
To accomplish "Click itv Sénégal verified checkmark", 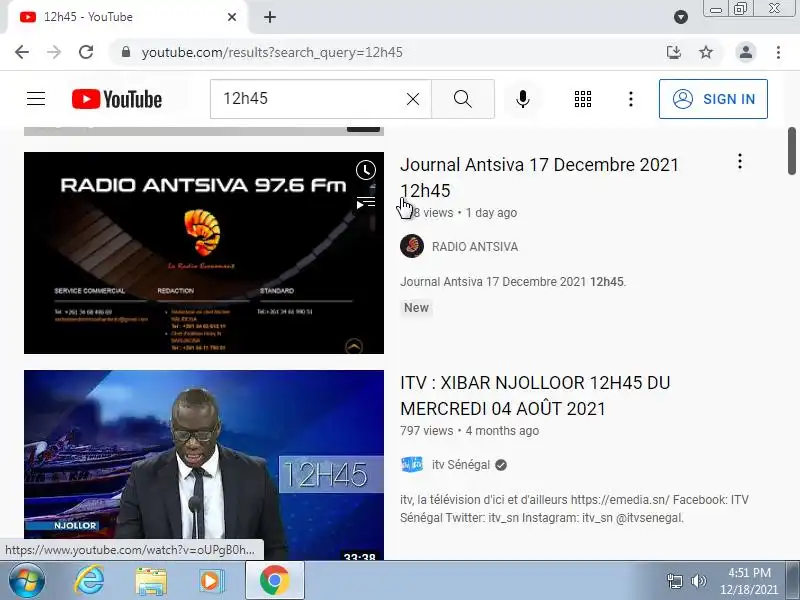I will 501,465.
